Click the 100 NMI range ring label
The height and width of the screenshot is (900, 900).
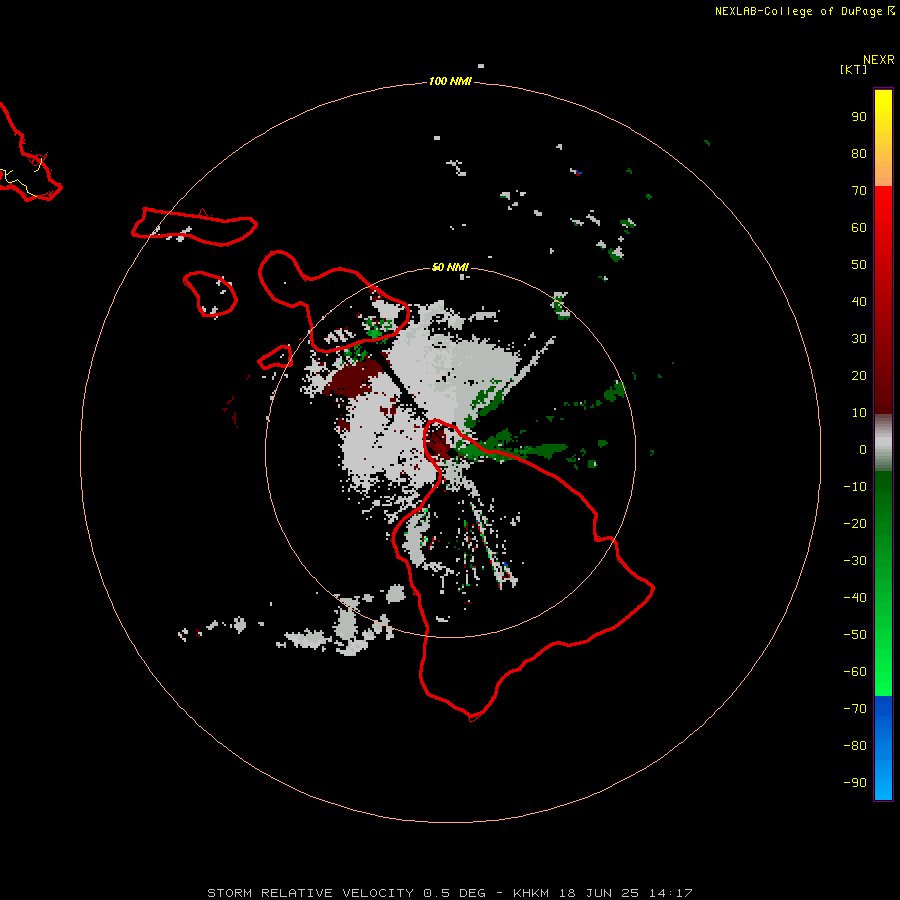450,81
